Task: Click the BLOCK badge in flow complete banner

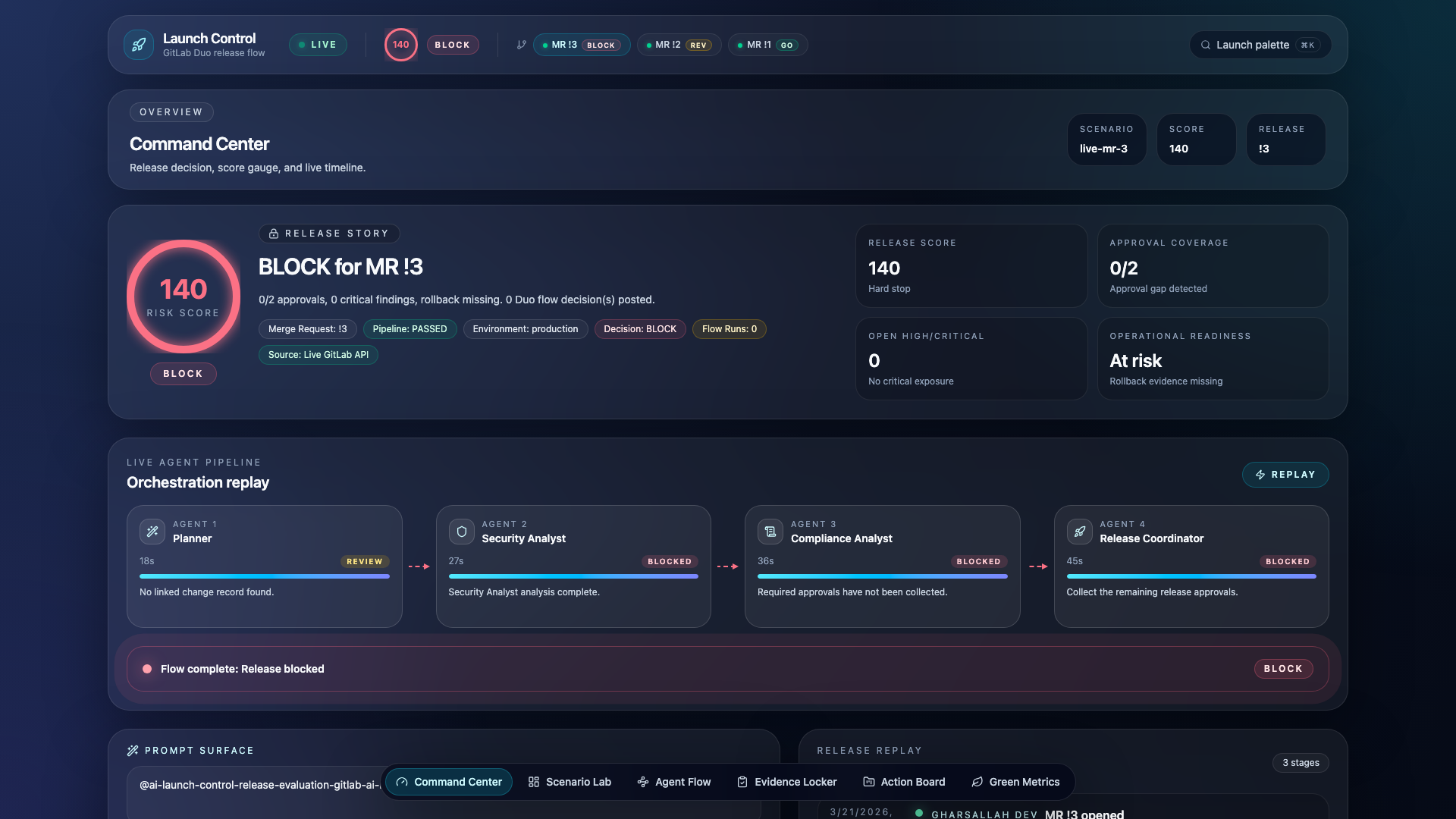Action: pyautogui.click(x=1282, y=669)
